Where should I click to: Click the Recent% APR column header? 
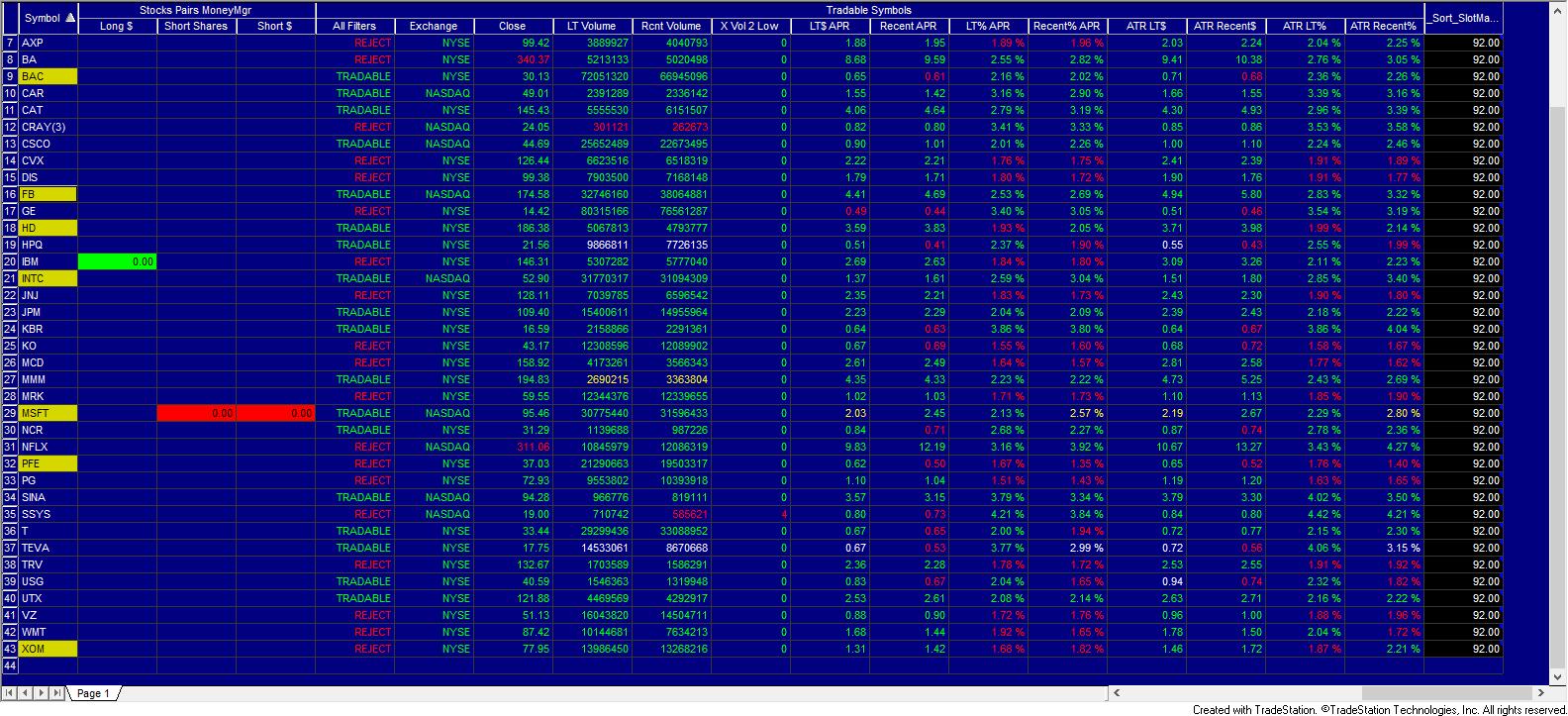tap(1067, 26)
